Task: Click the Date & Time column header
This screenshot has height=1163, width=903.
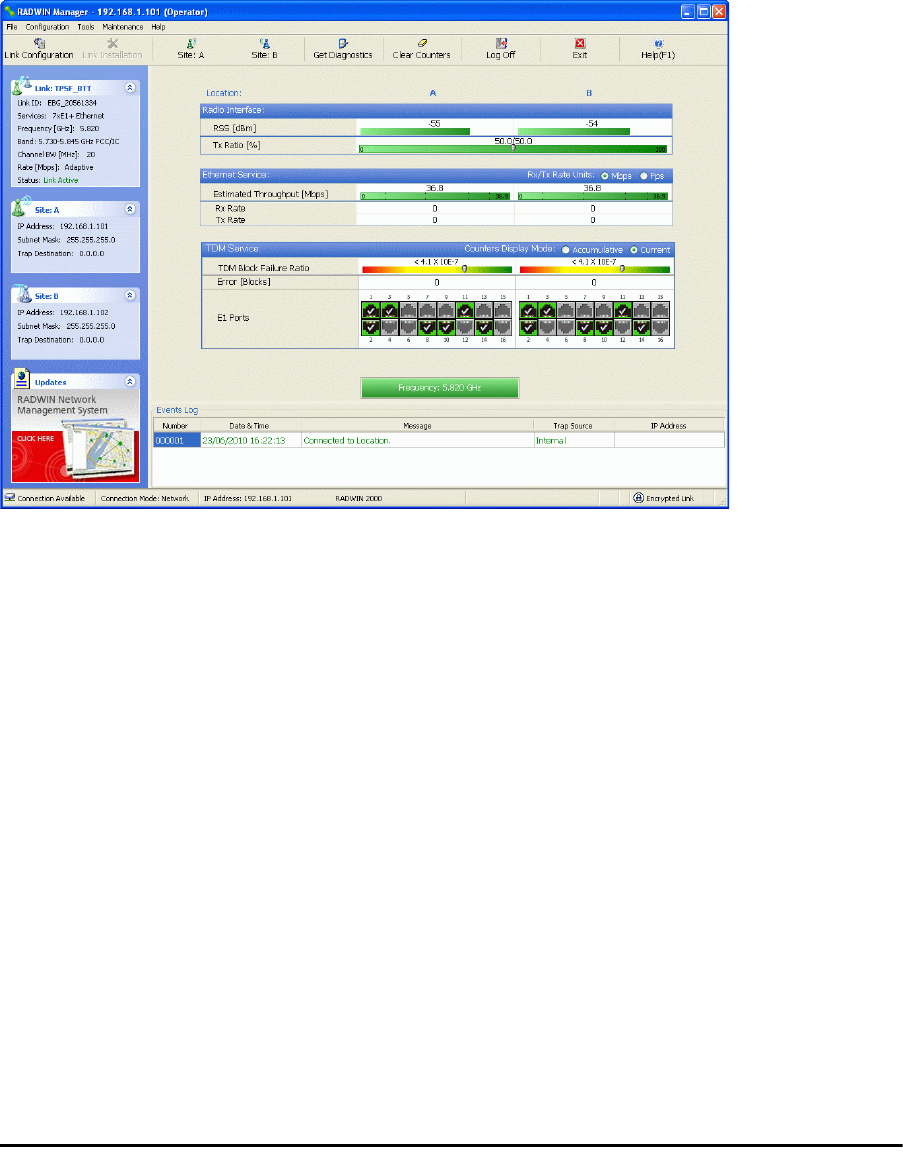Action: coord(249,426)
